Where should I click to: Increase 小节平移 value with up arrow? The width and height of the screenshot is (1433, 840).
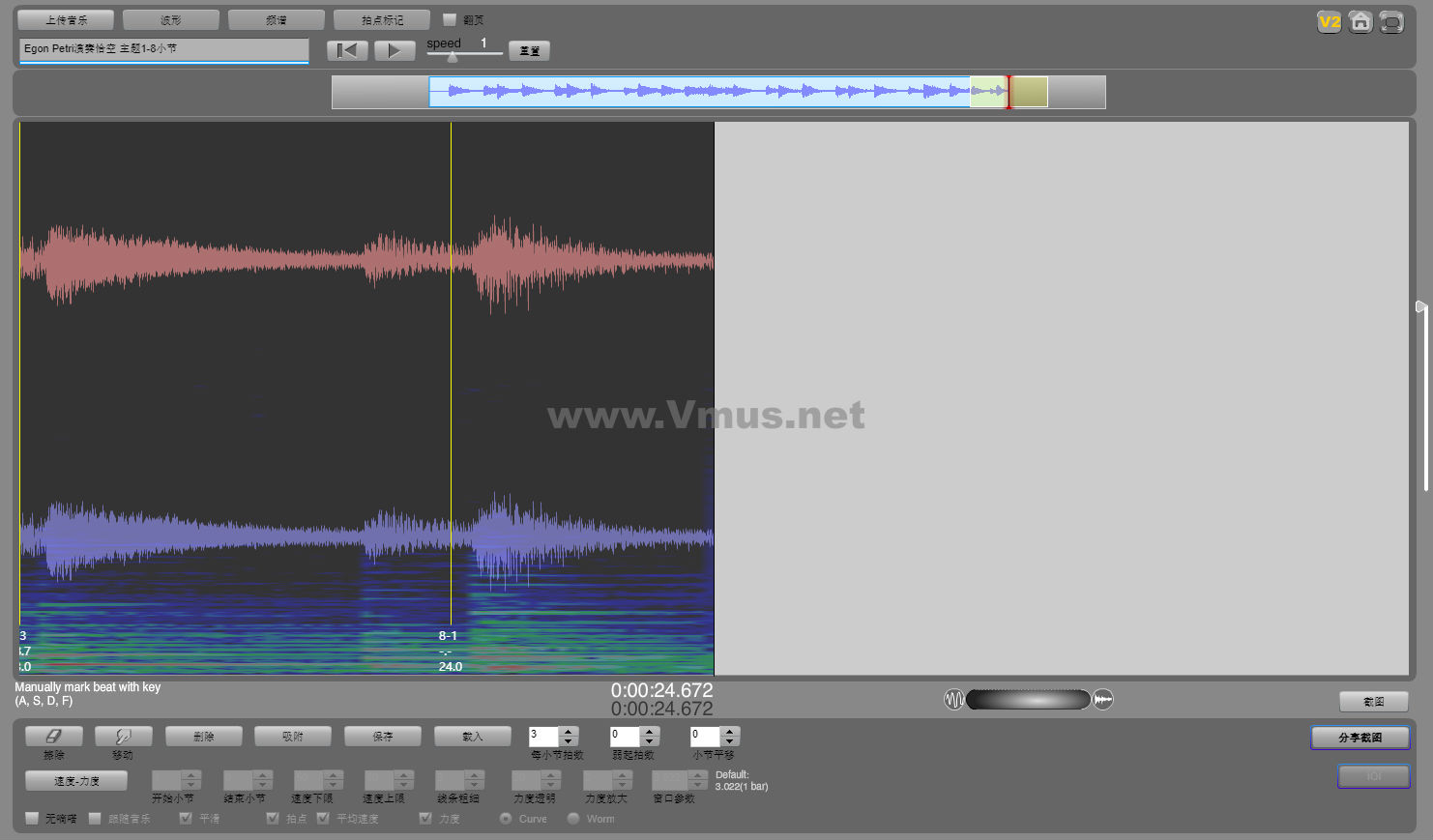coord(730,732)
